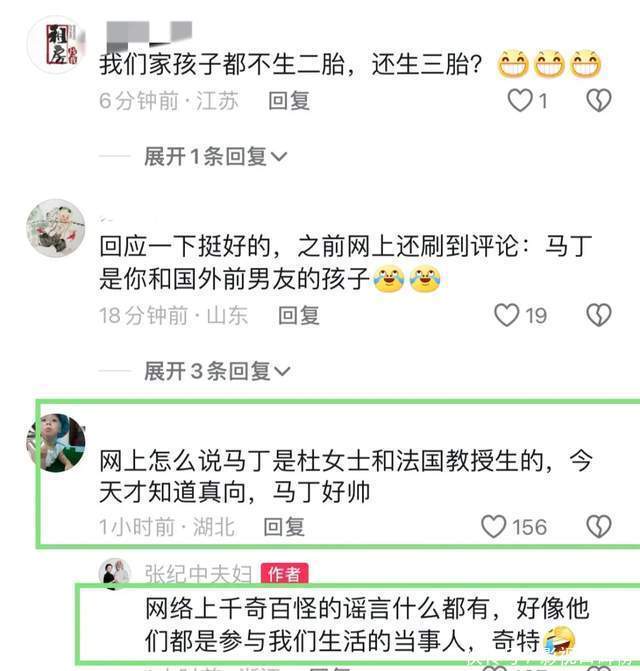Screen dimensions: 640x671
Task: Expand 展开1条回复 under first comment
Action: [x=215, y=156]
